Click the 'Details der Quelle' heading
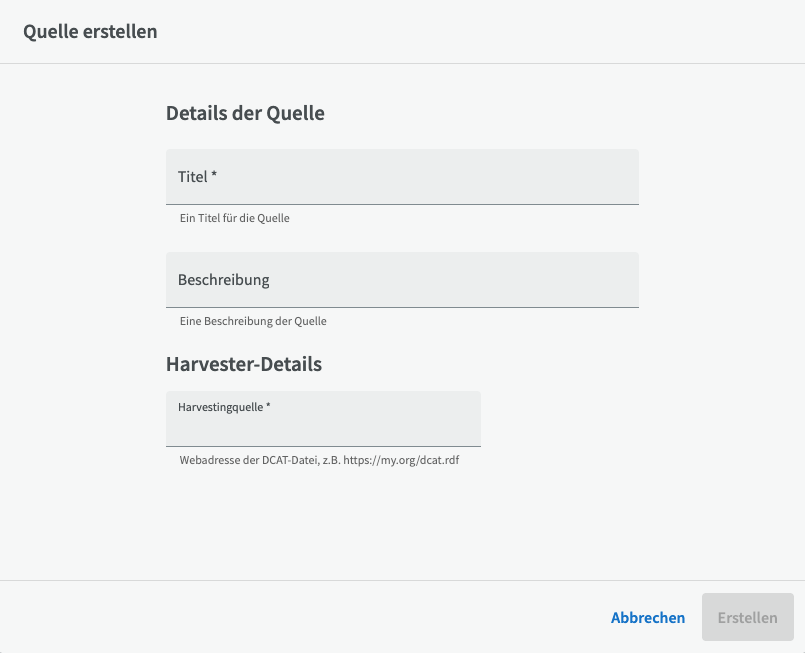This screenshot has height=653, width=805. point(245,113)
